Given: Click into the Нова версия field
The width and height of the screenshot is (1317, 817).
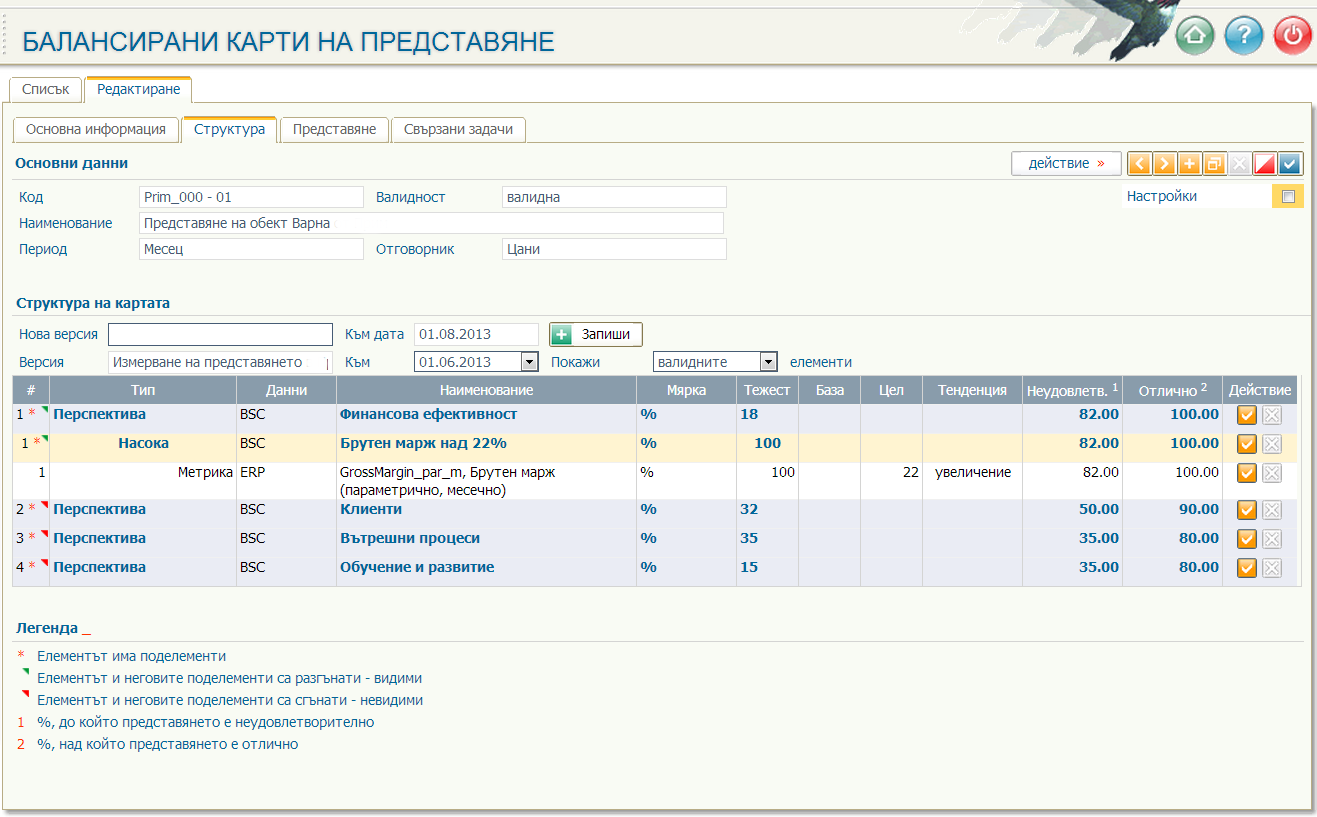Looking at the screenshot, I should [x=220, y=334].
